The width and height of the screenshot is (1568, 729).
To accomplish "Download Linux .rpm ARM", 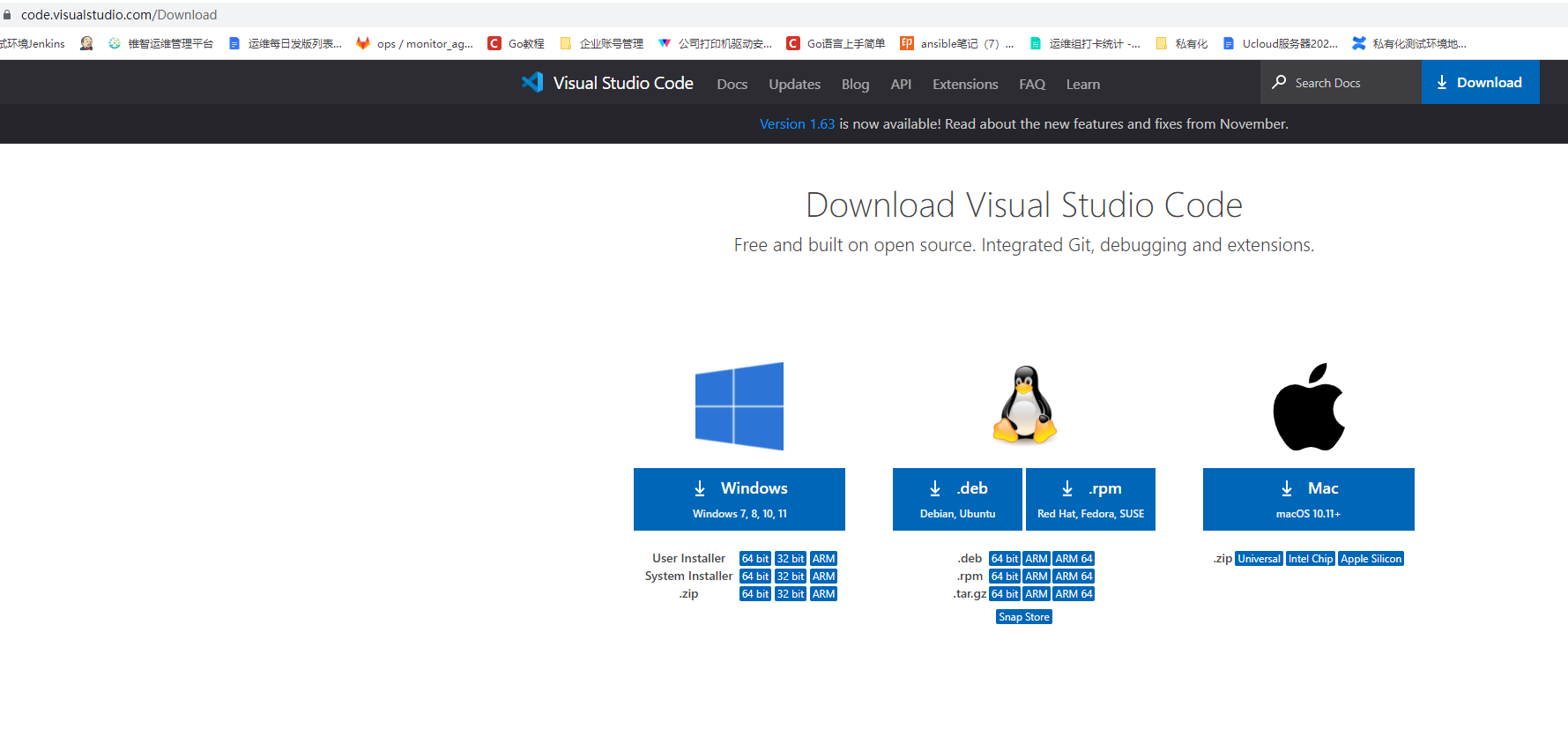I will pos(1037,577).
